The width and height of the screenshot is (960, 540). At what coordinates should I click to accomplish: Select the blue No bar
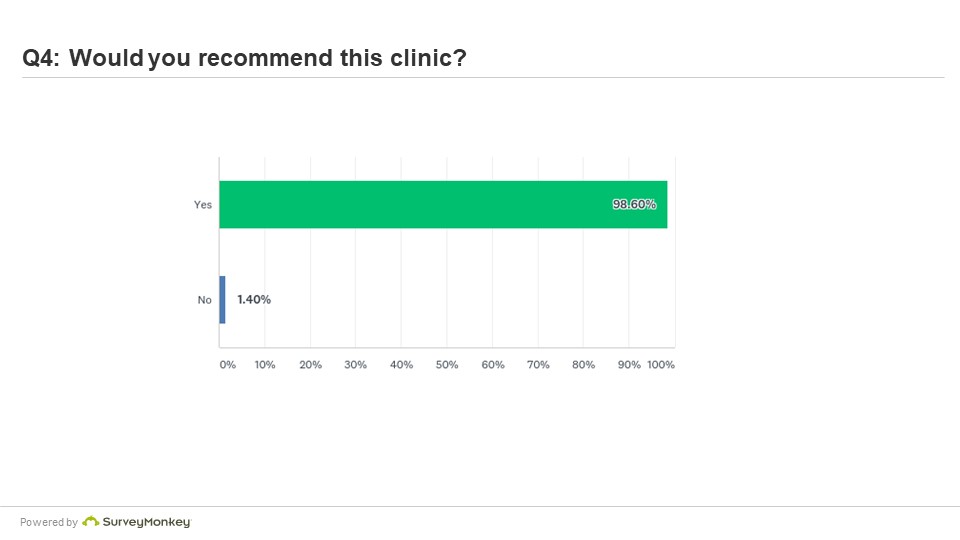(x=222, y=299)
